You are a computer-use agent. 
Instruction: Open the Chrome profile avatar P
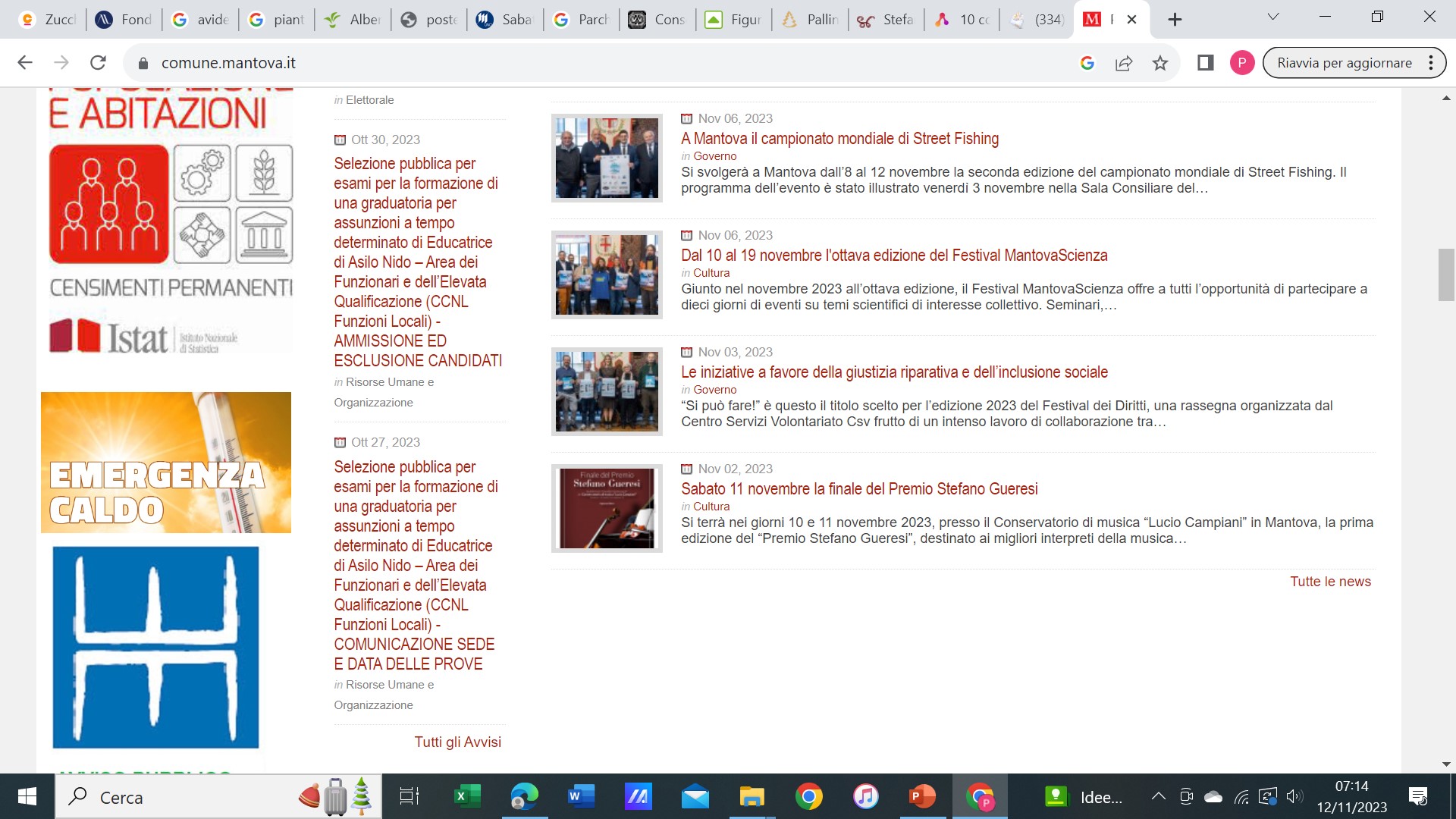point(1241,63)
